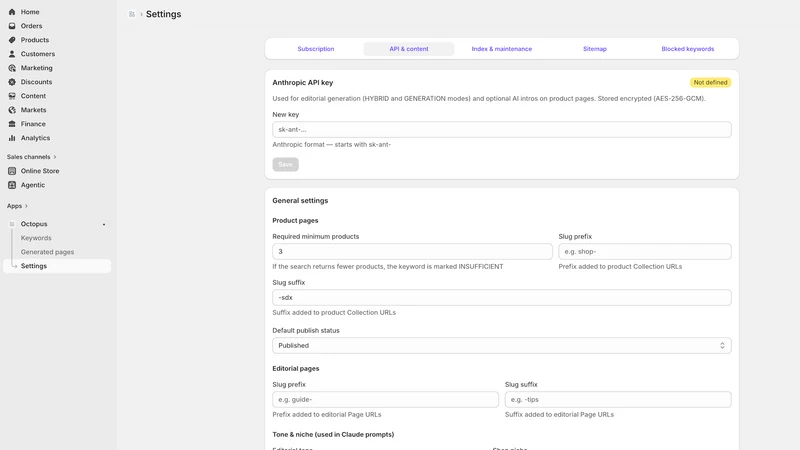Open the Home menu link
Screen dimensions: 800x450
(x=30, y=12)
